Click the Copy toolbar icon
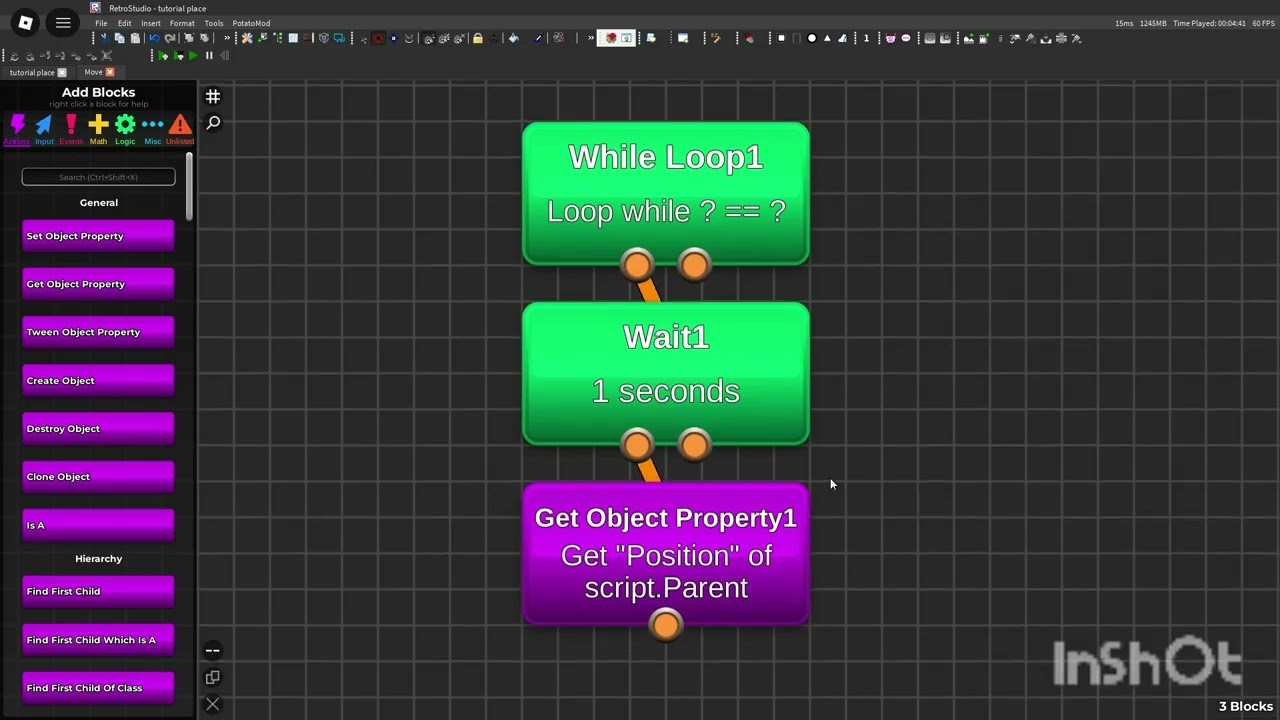Screen dimensions: 1280x720 (119, 38)
